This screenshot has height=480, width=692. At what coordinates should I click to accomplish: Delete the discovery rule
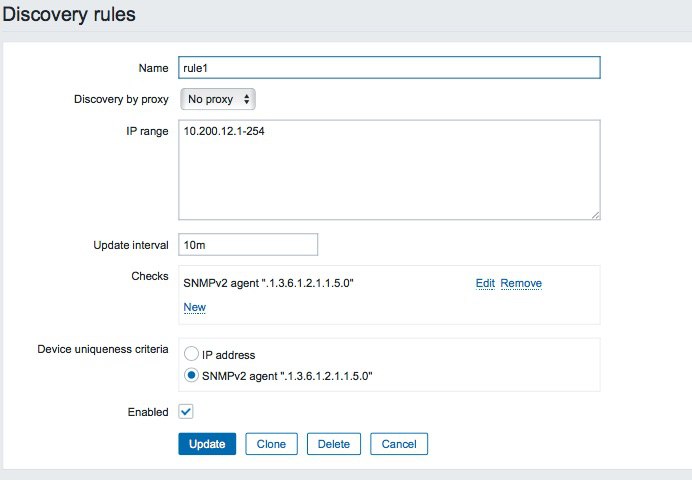pos(333,444)
